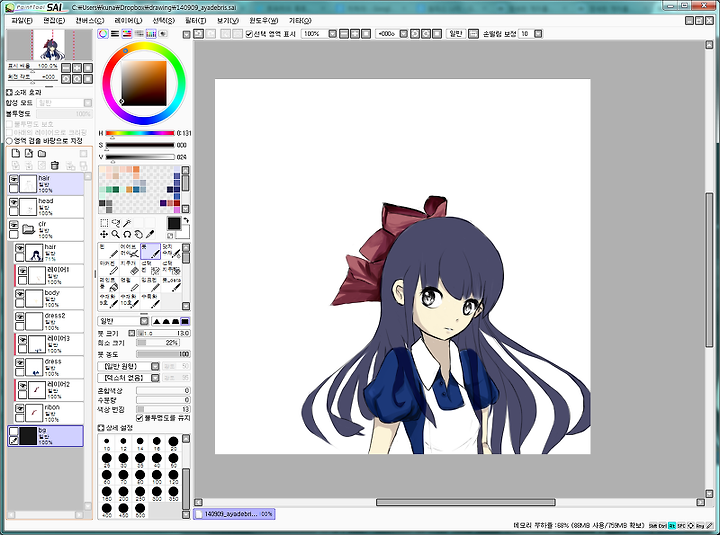Select the rotate view tool
The height and width of the screenshot is (535, 720).
[127, 234]
